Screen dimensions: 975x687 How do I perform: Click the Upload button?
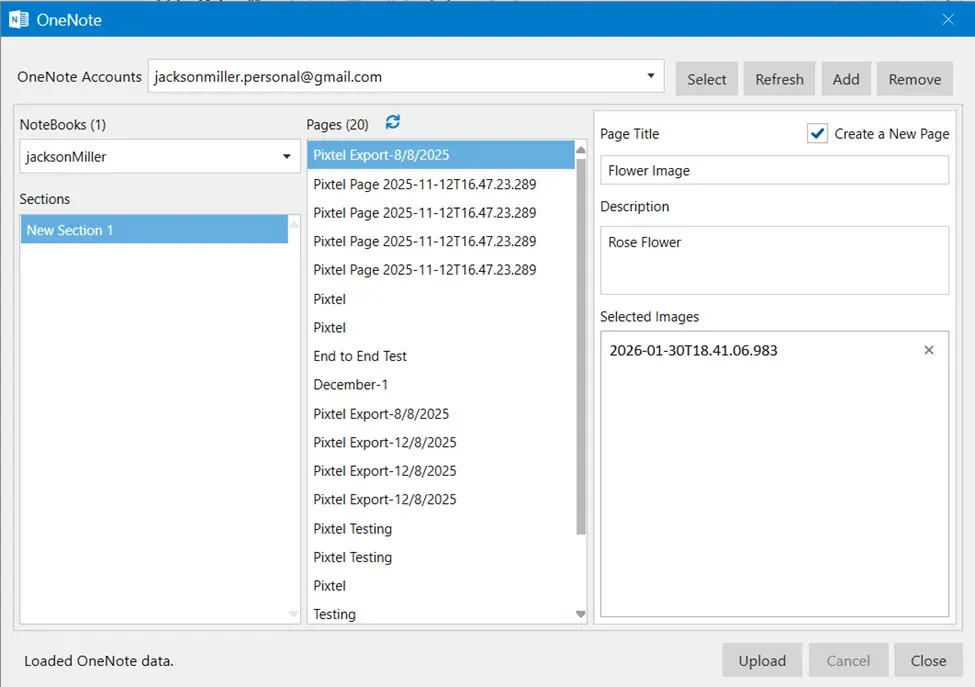(x=762, y=660)
